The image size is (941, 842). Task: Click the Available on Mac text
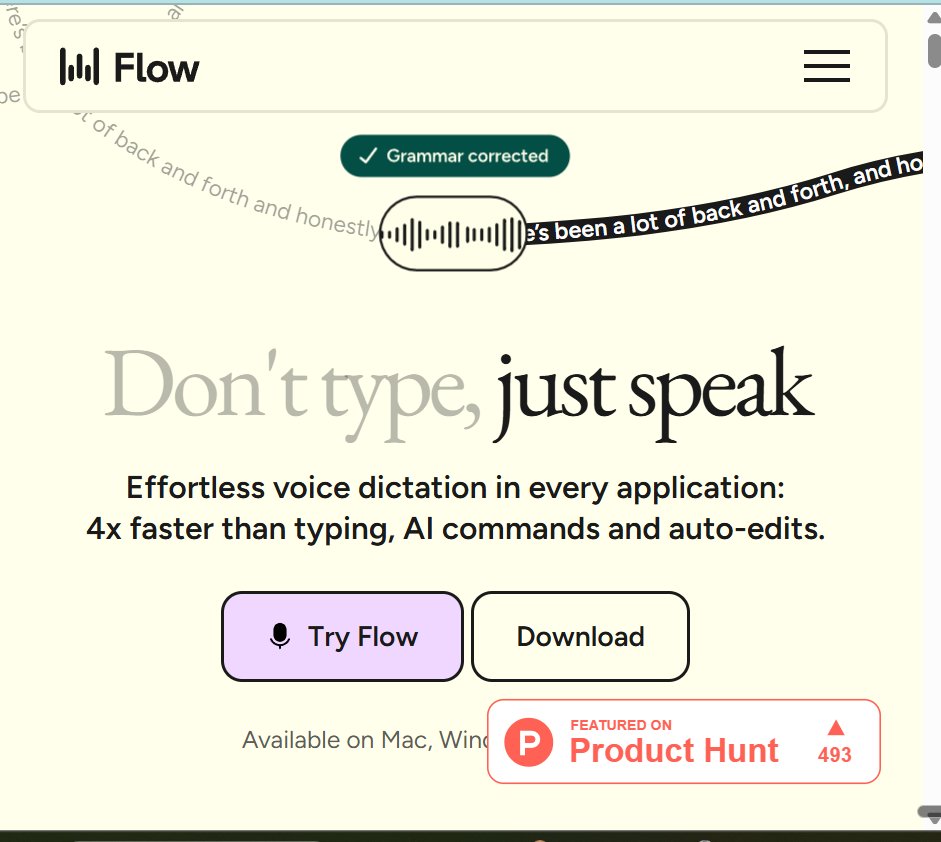tap(365, 740)
